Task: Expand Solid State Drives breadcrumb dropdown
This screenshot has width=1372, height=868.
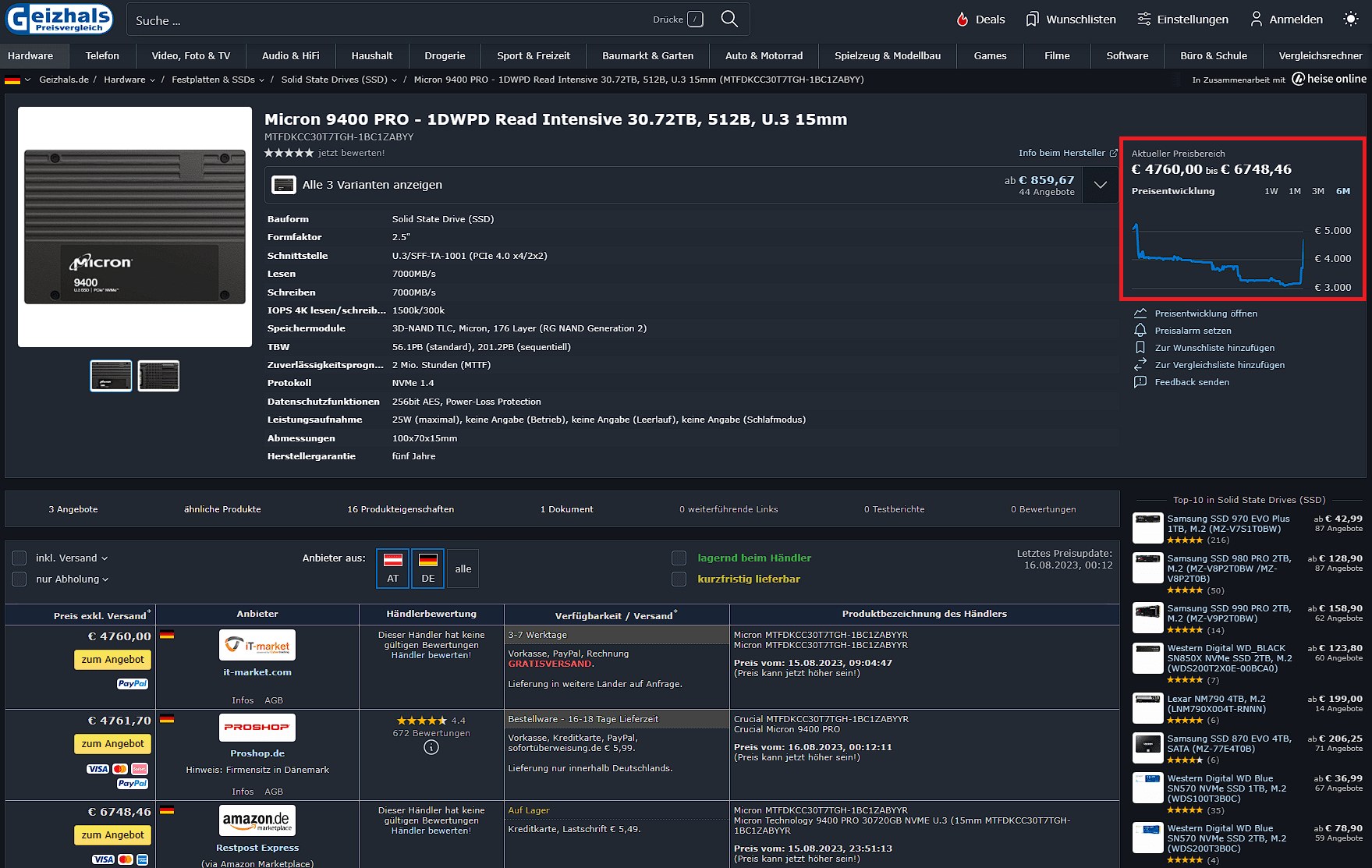Action: 394,80
